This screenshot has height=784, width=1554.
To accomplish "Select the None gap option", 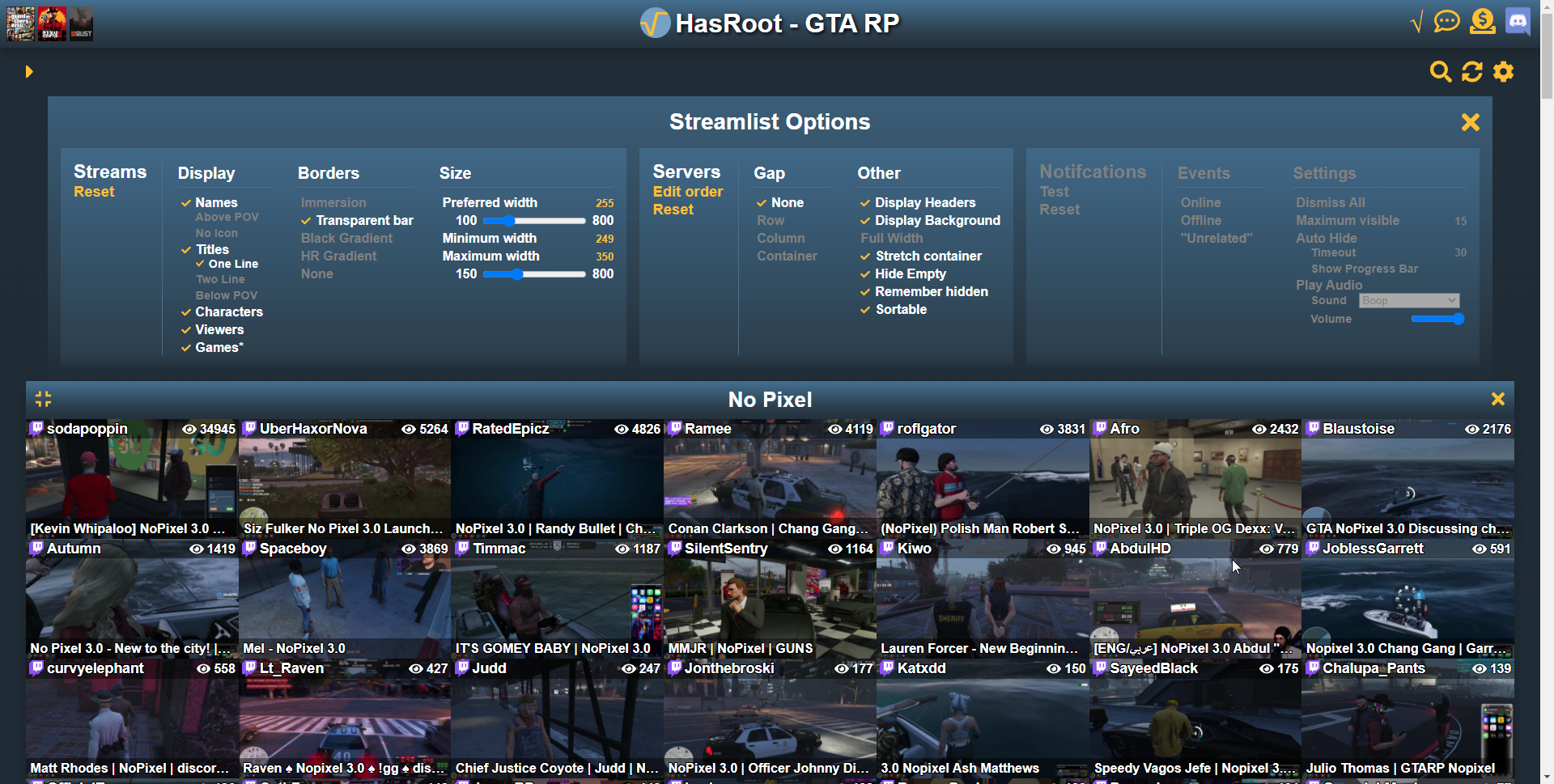I will (780, 203).
